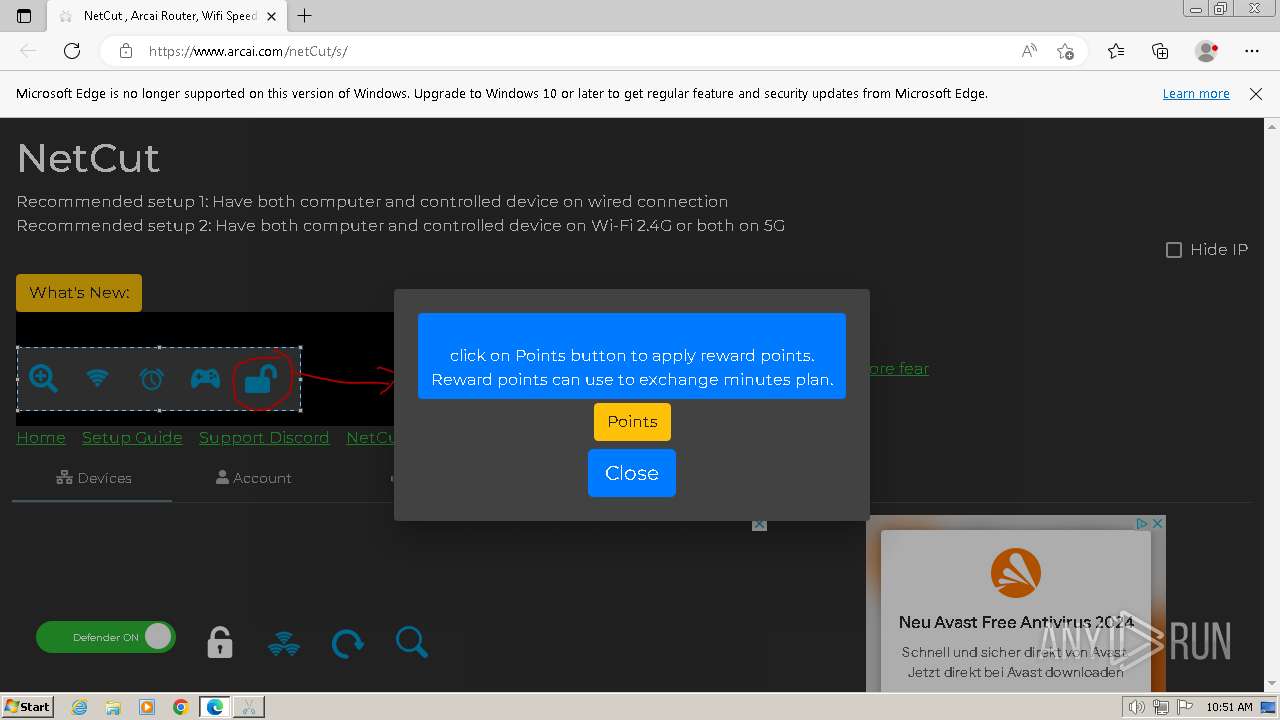This screenshot has height=720, width=1280.
Task: Close the reward points dialog
Action: (x=632, y=473)
